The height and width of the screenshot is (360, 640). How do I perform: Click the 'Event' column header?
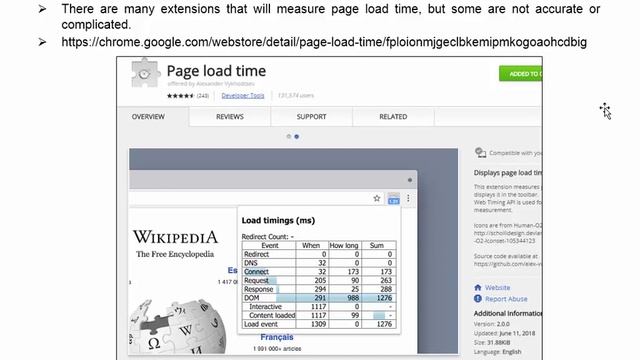270,245
